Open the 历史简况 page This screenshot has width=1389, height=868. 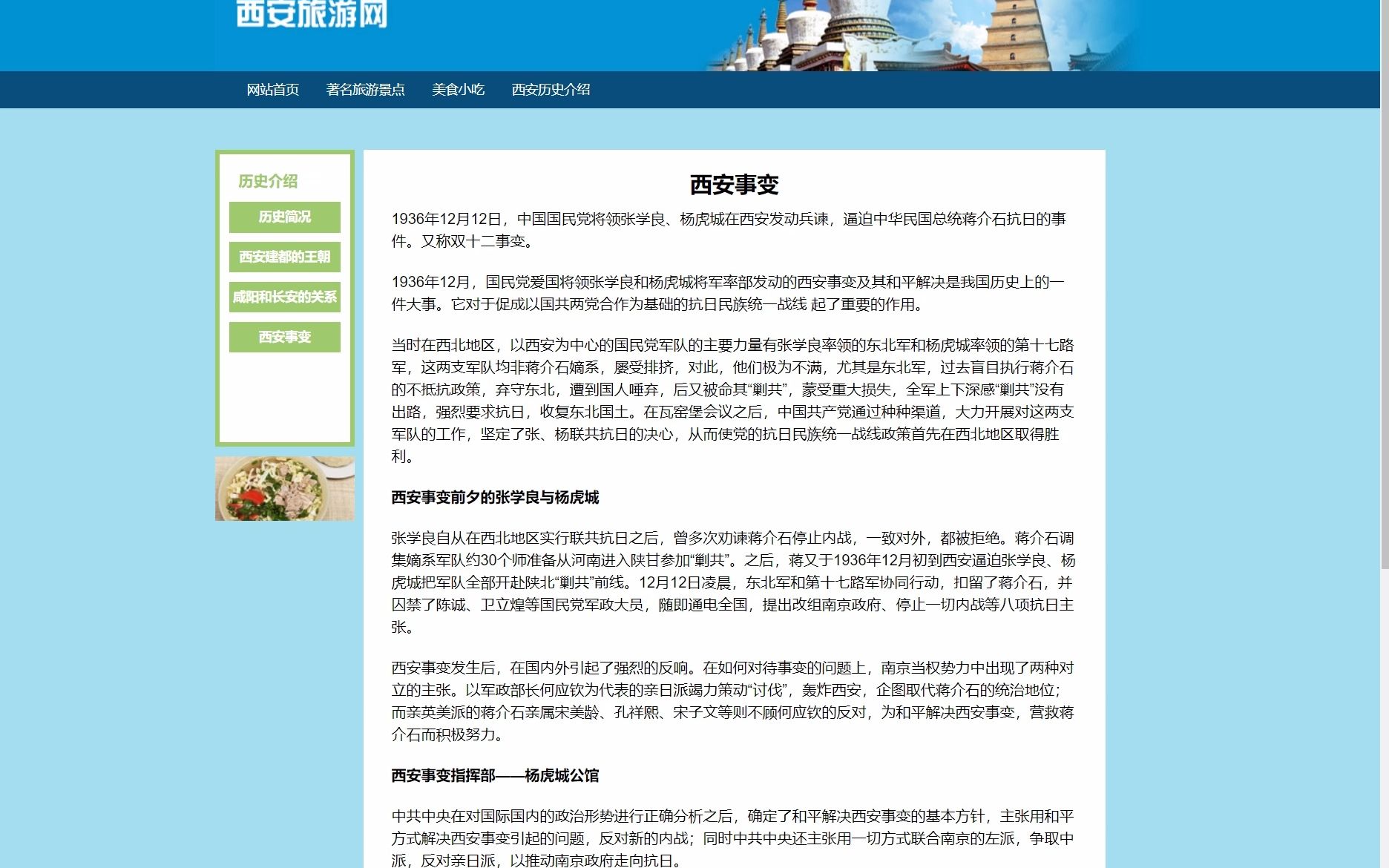pos(285,217)
